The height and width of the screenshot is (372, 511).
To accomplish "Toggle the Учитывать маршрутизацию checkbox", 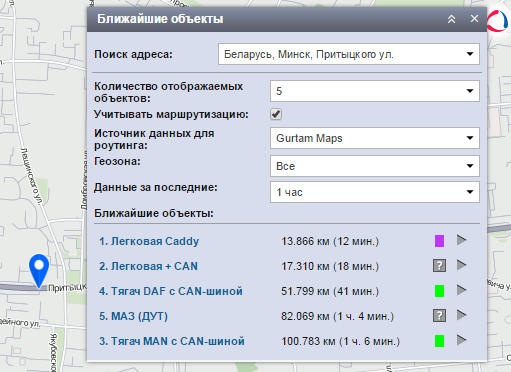I will 276,114.
